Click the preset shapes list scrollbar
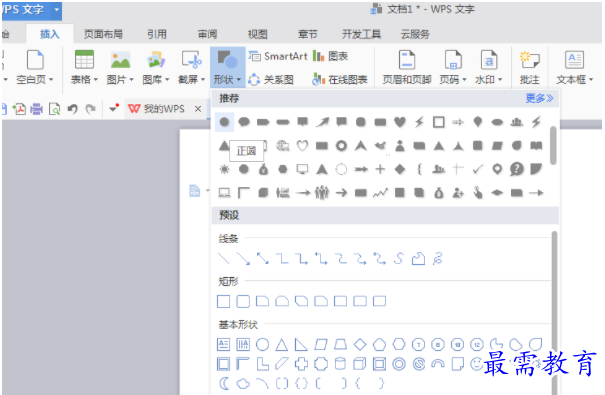The image size is (605, 395). coord(554,312)
